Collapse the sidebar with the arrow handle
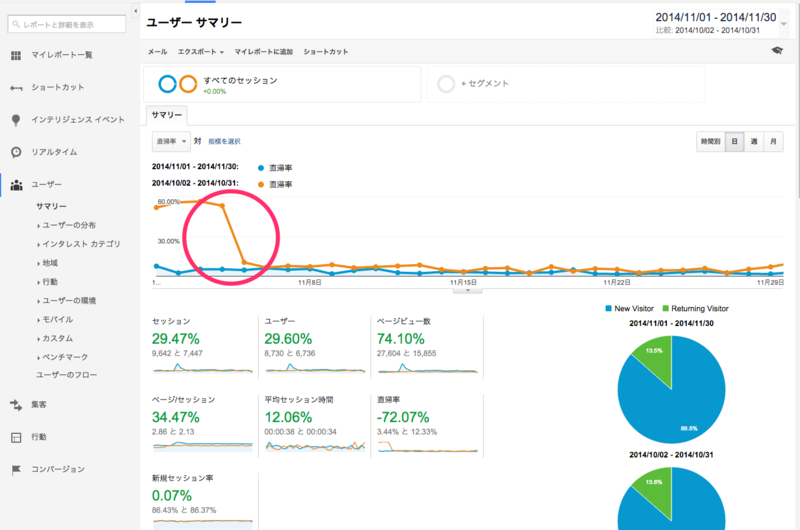 pos(135,11)
